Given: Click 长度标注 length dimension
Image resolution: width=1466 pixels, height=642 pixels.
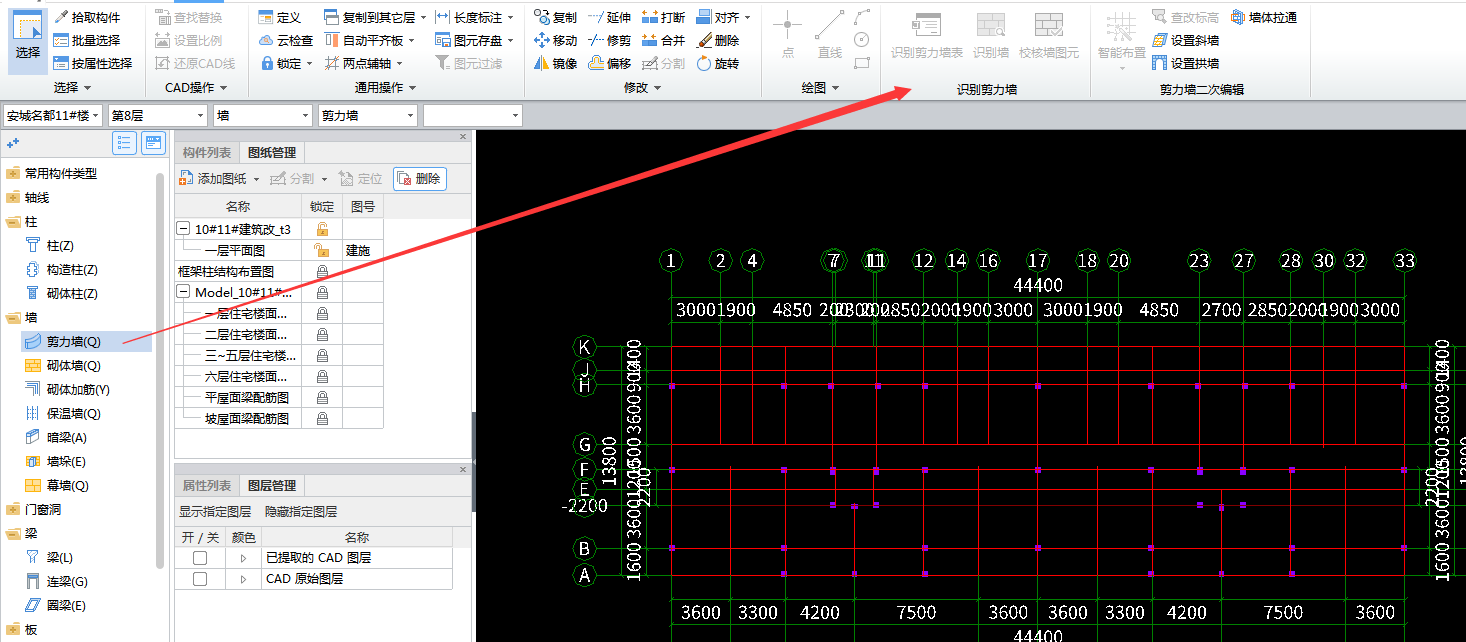Looking at the screenshot, I should coord(475,17).
